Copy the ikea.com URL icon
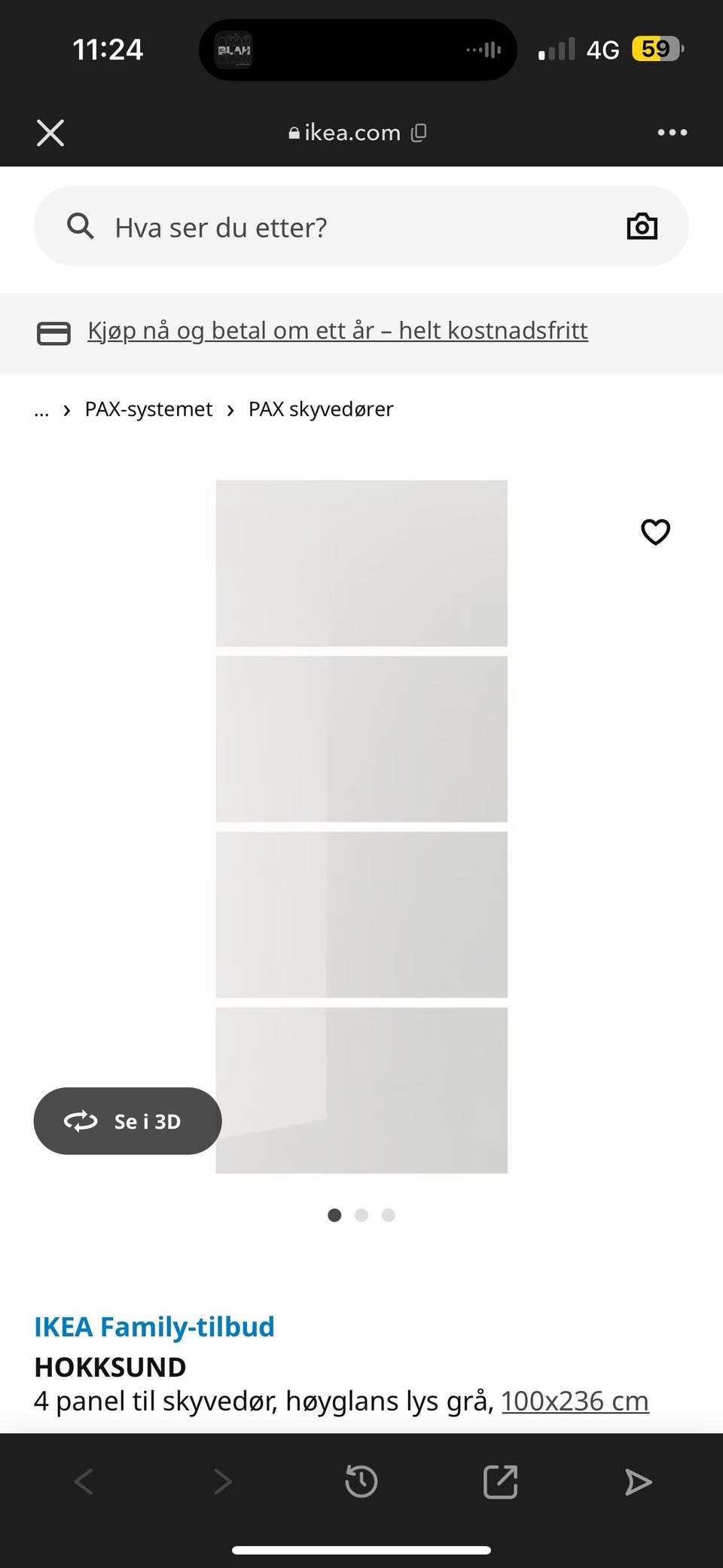Screen dimensions: 723x1568 [419, 133]
